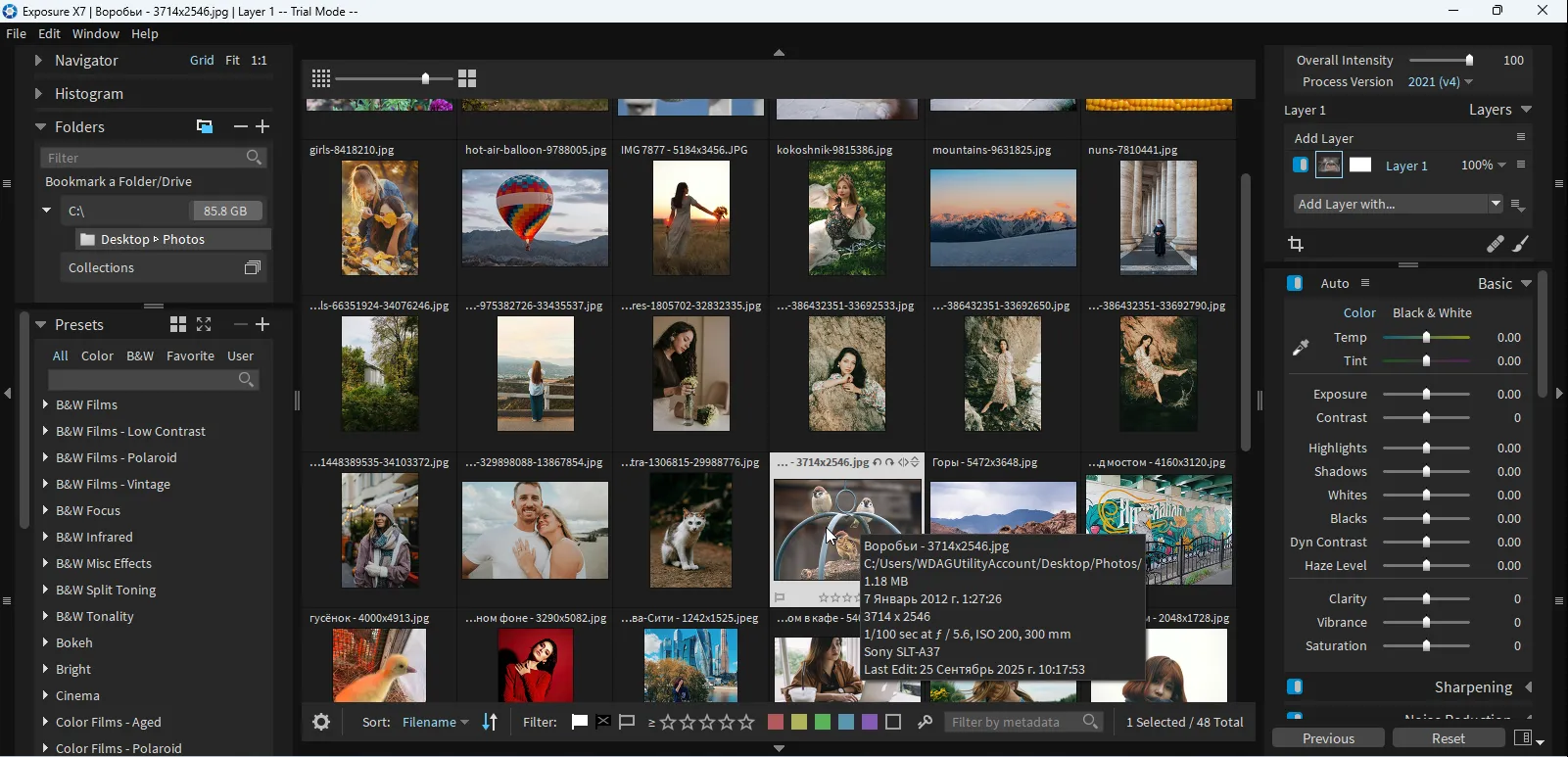Filter by green color label
This screenshot has height=757, width=1568.
[823, 723]
